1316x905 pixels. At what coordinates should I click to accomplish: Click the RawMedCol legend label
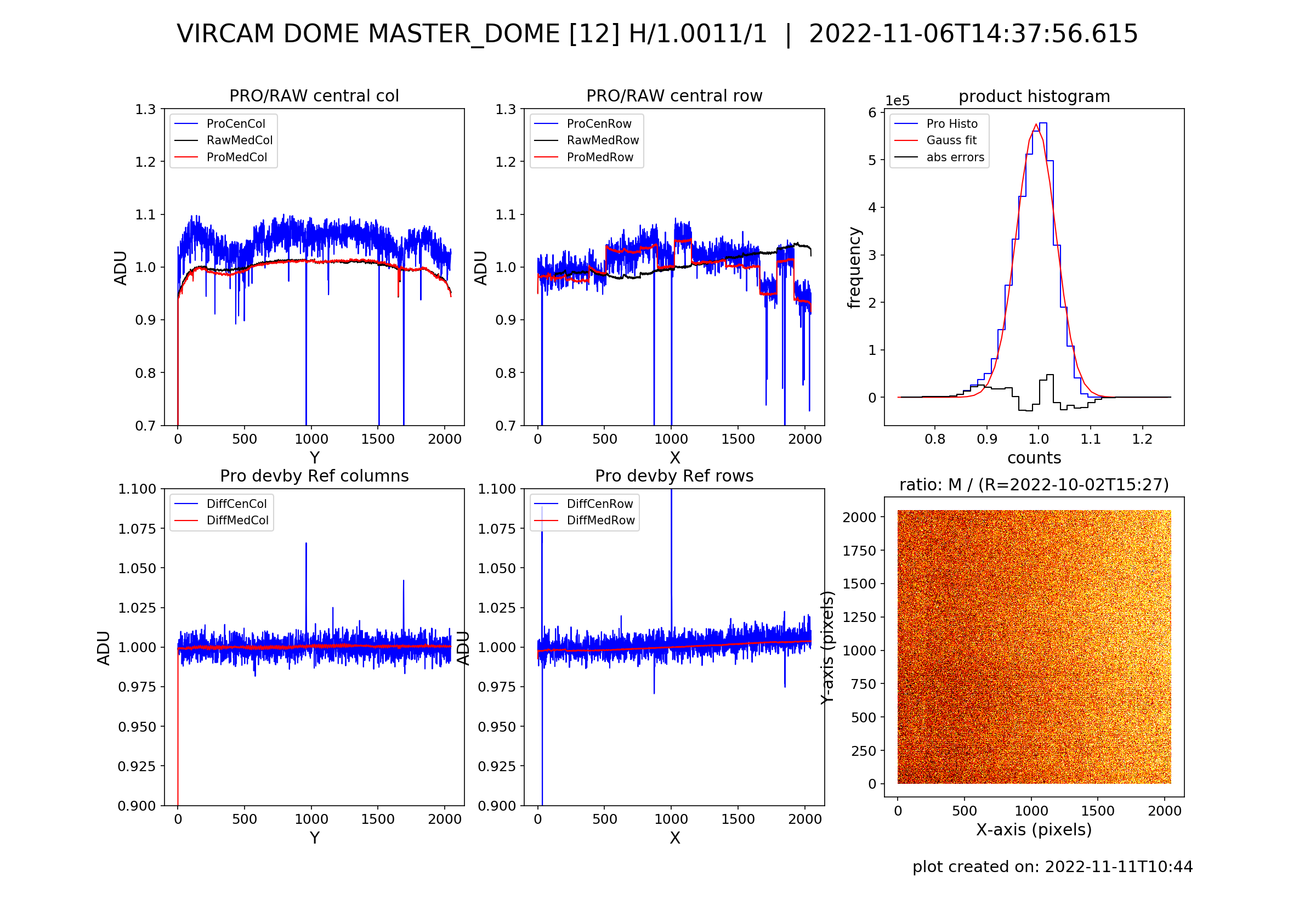[239, 140]
